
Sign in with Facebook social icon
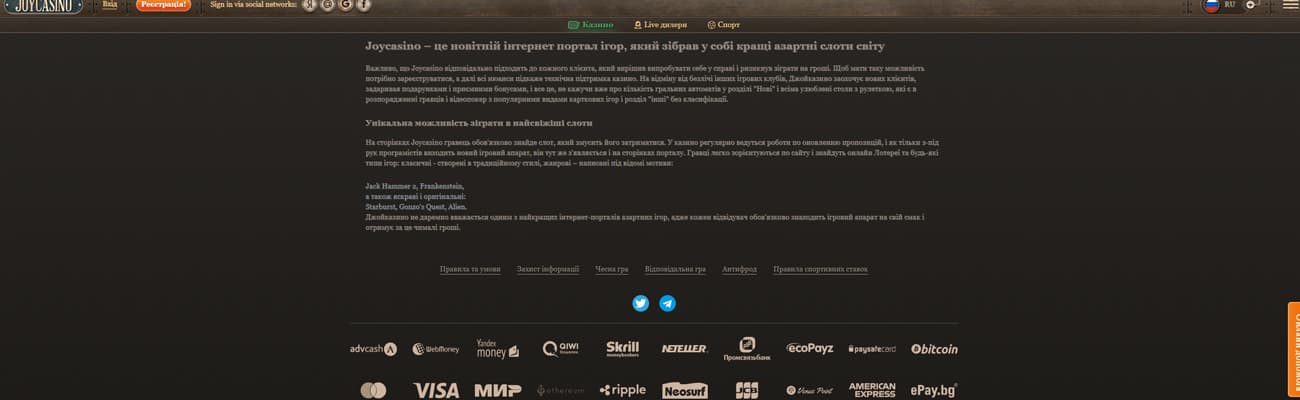coord(364,5)
